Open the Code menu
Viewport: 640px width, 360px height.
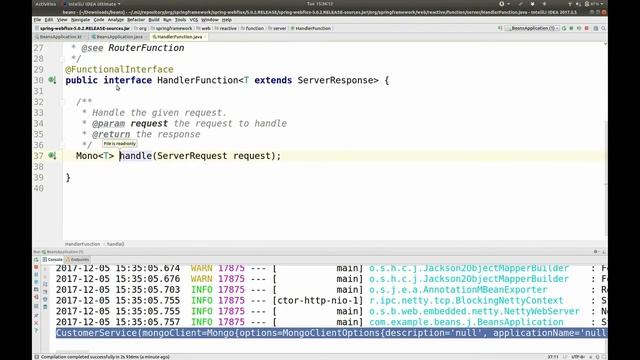(x=99, y=20)
